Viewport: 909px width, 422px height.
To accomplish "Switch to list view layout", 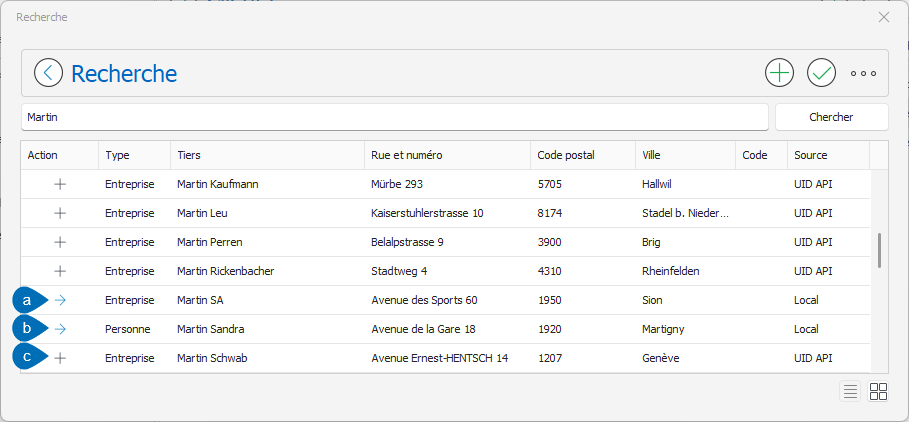I will tap(850, 392).
